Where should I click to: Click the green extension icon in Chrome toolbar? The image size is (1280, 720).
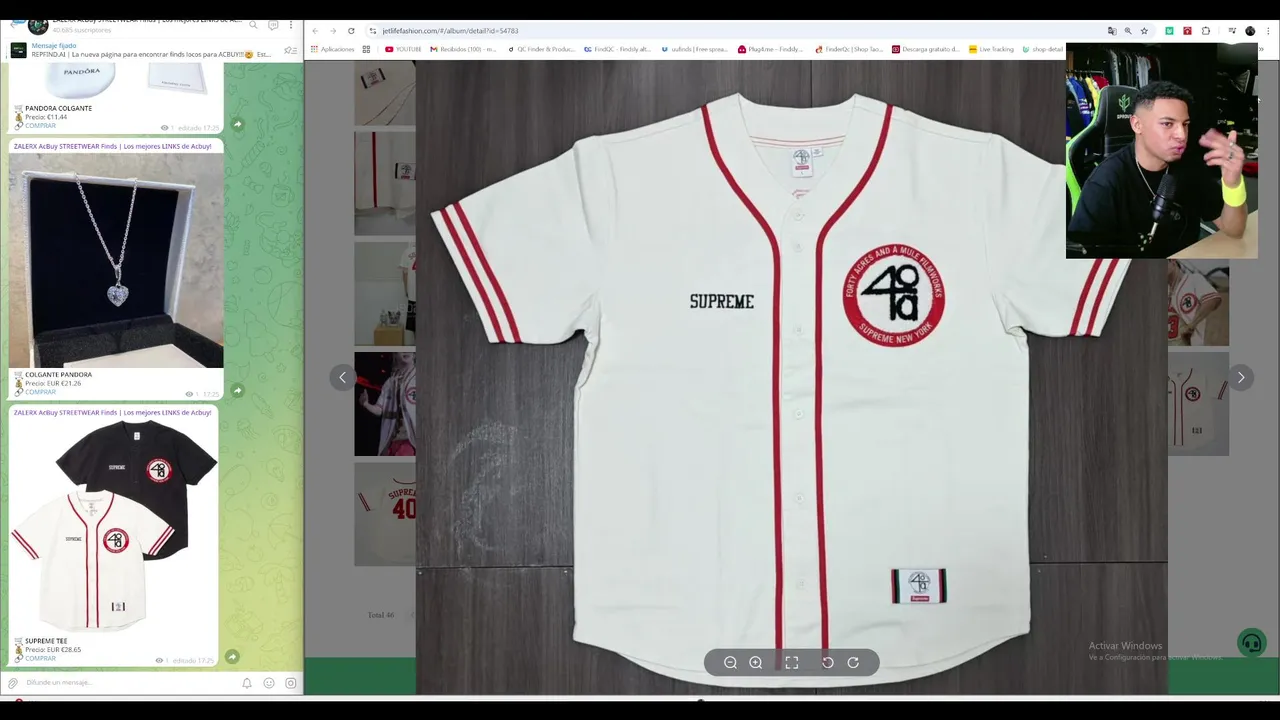pyautogui.click(x=1169, y=31)
